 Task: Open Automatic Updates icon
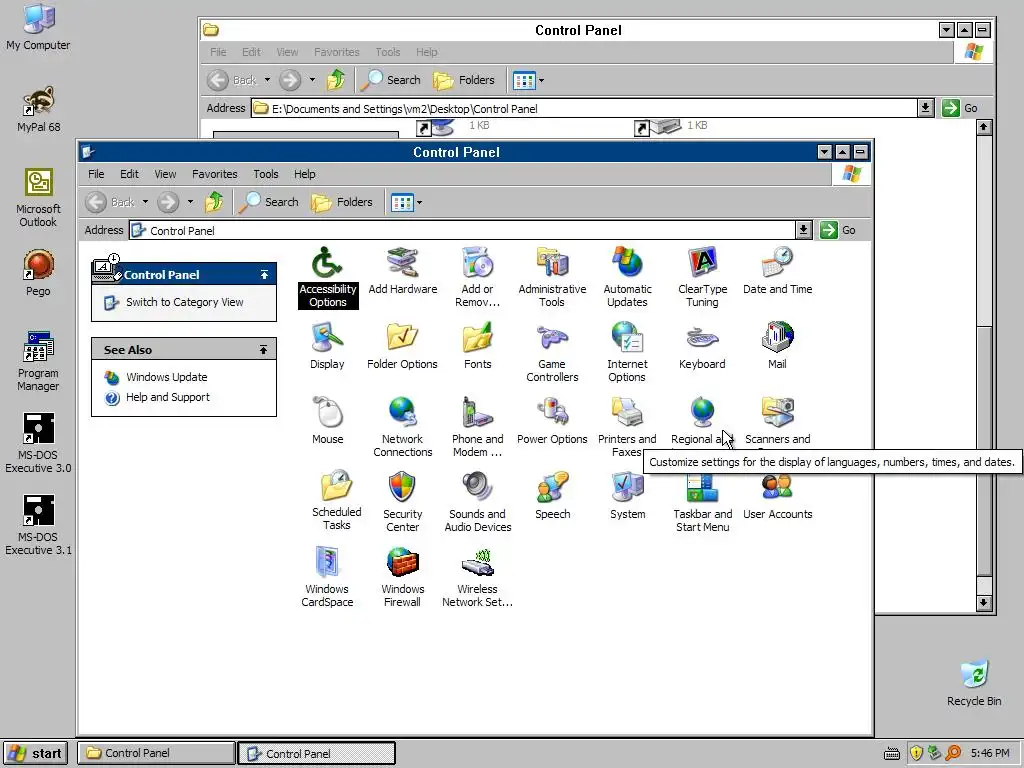tap(627, 277)
